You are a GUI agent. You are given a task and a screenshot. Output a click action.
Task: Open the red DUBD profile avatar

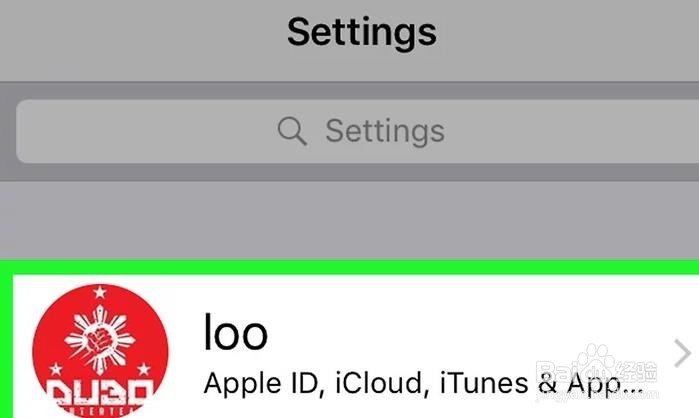coord(100,351)
